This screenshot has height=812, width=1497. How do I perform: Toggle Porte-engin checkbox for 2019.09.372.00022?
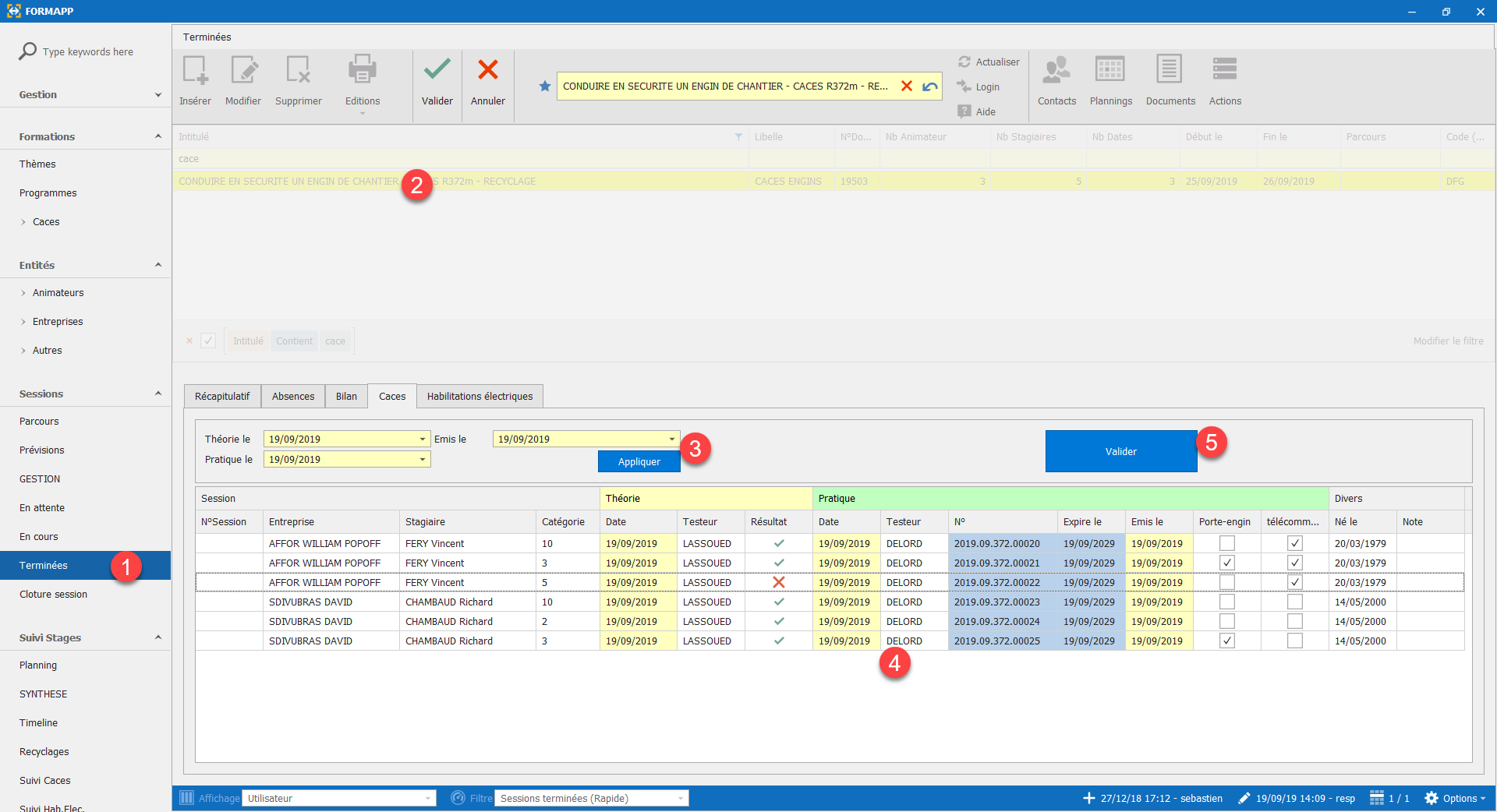click(1227, 582)
